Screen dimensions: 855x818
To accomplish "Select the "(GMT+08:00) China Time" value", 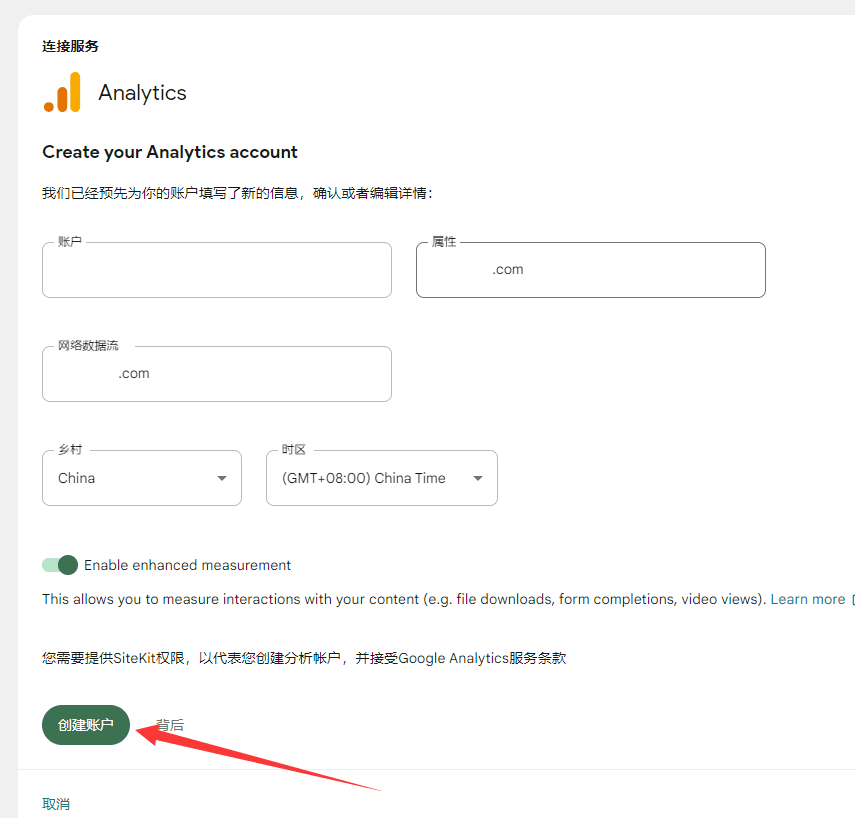I will [364, 478].
